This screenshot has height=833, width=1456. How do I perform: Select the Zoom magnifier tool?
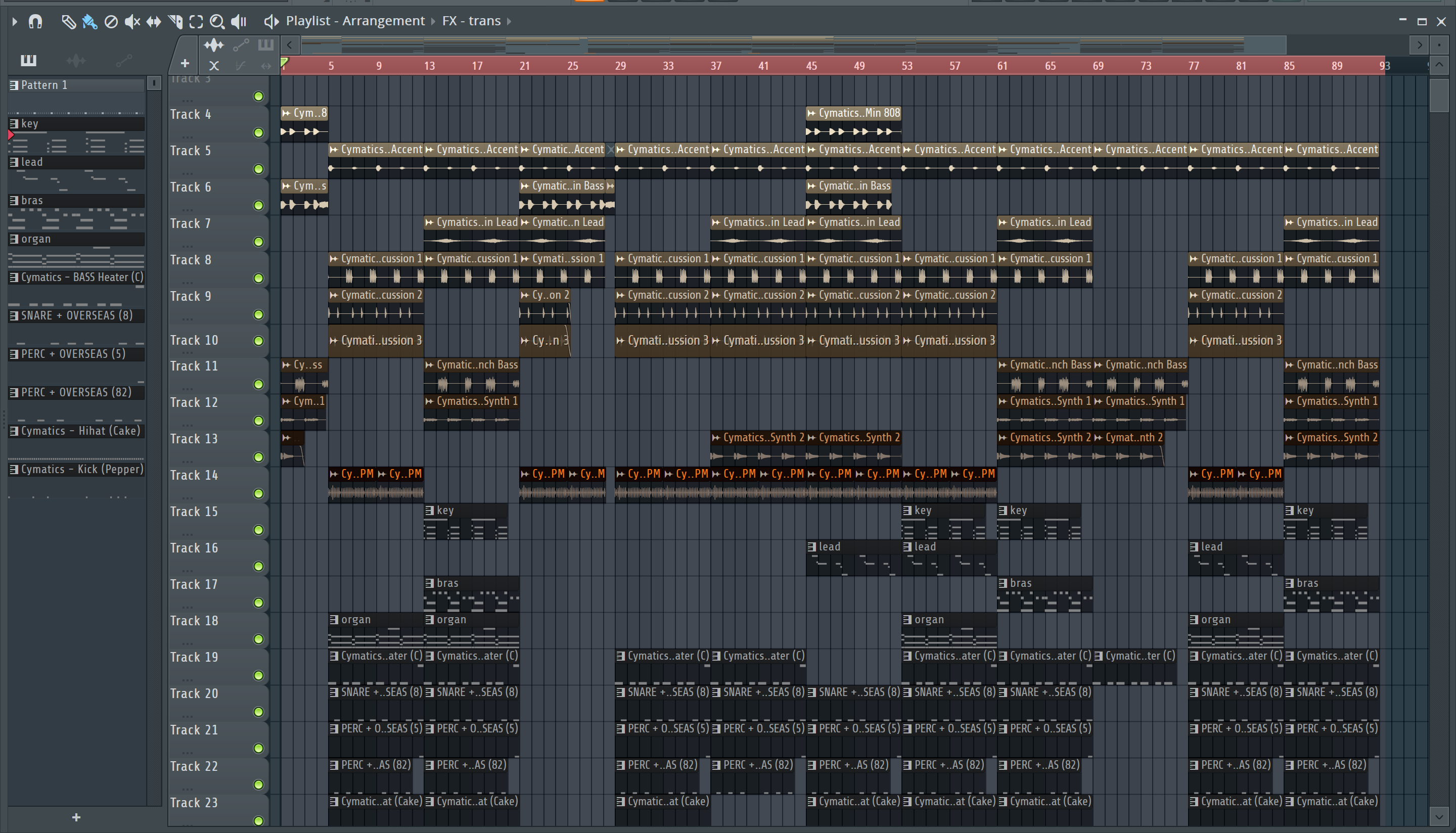click(217, 22)
